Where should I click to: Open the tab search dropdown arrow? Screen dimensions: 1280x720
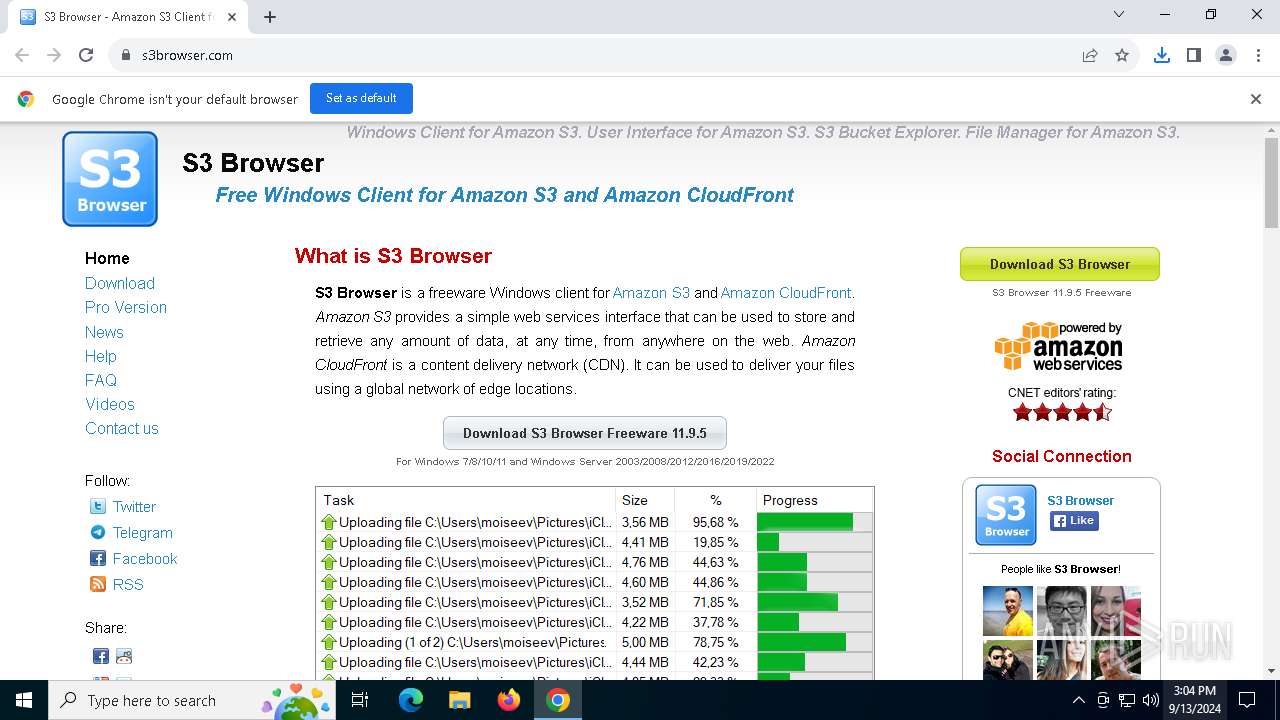(x=1119, y=15)
